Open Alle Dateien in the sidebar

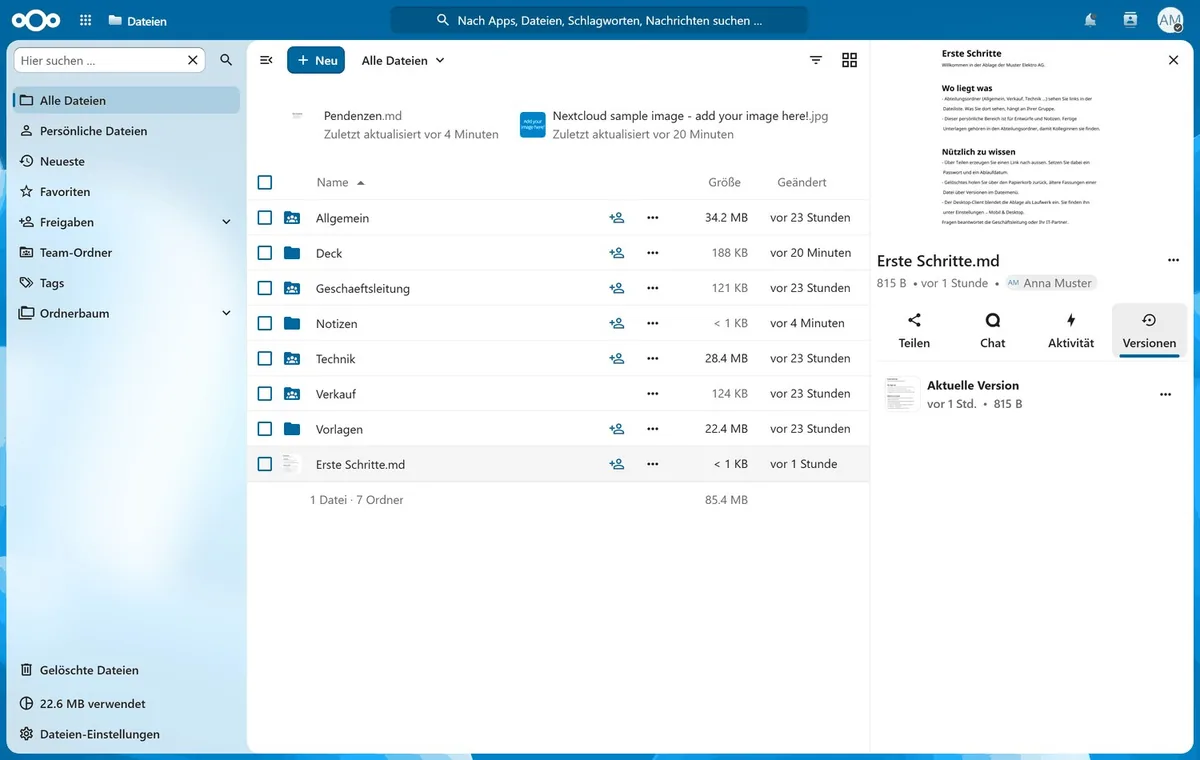[x=127, y=100]
